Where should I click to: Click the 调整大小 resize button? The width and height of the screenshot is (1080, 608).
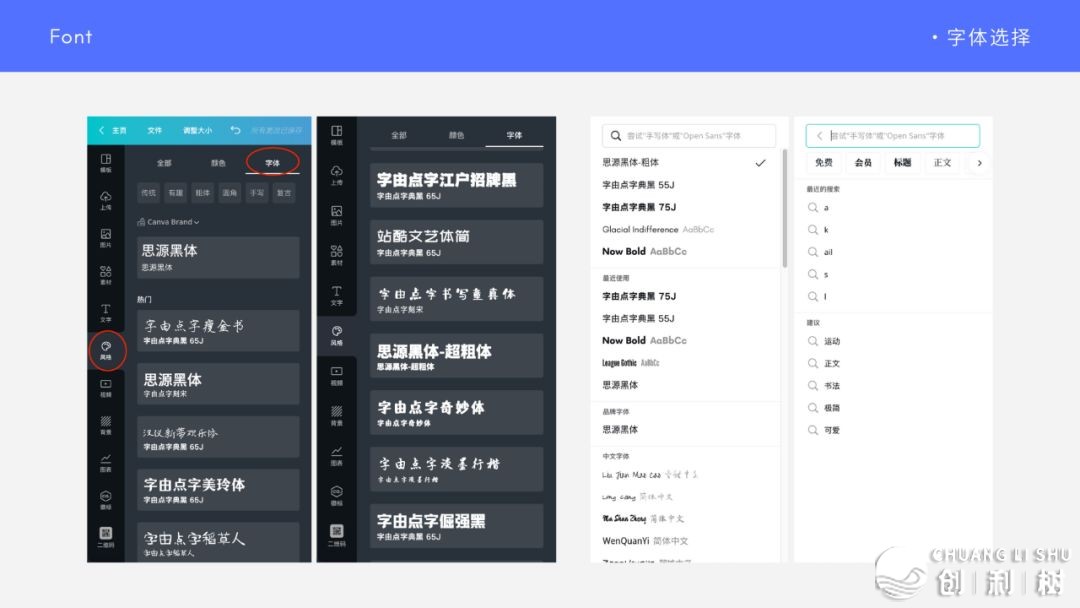[x=197, y=130]
